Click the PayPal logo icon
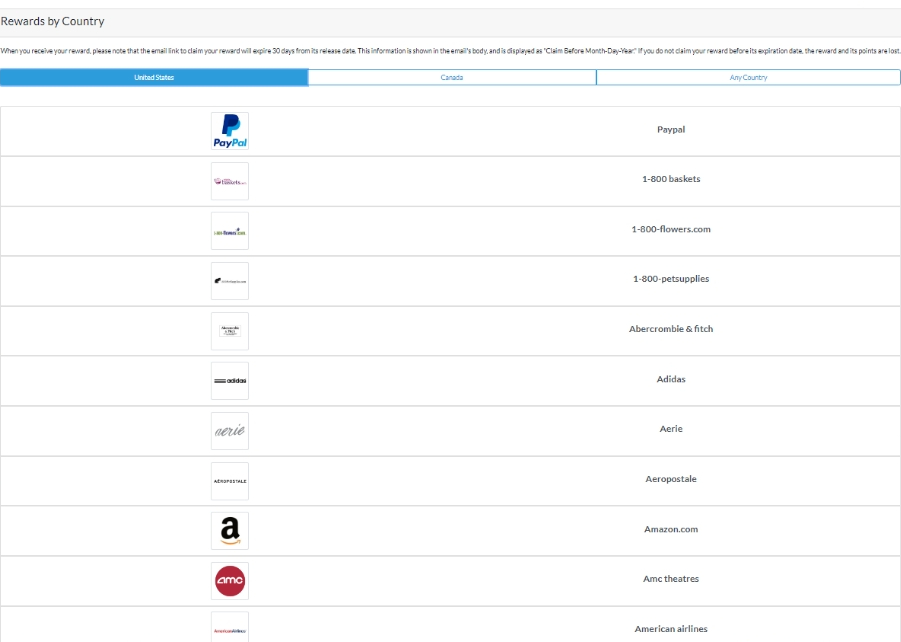This screenshot has height=642, width=901. point(230,131)
